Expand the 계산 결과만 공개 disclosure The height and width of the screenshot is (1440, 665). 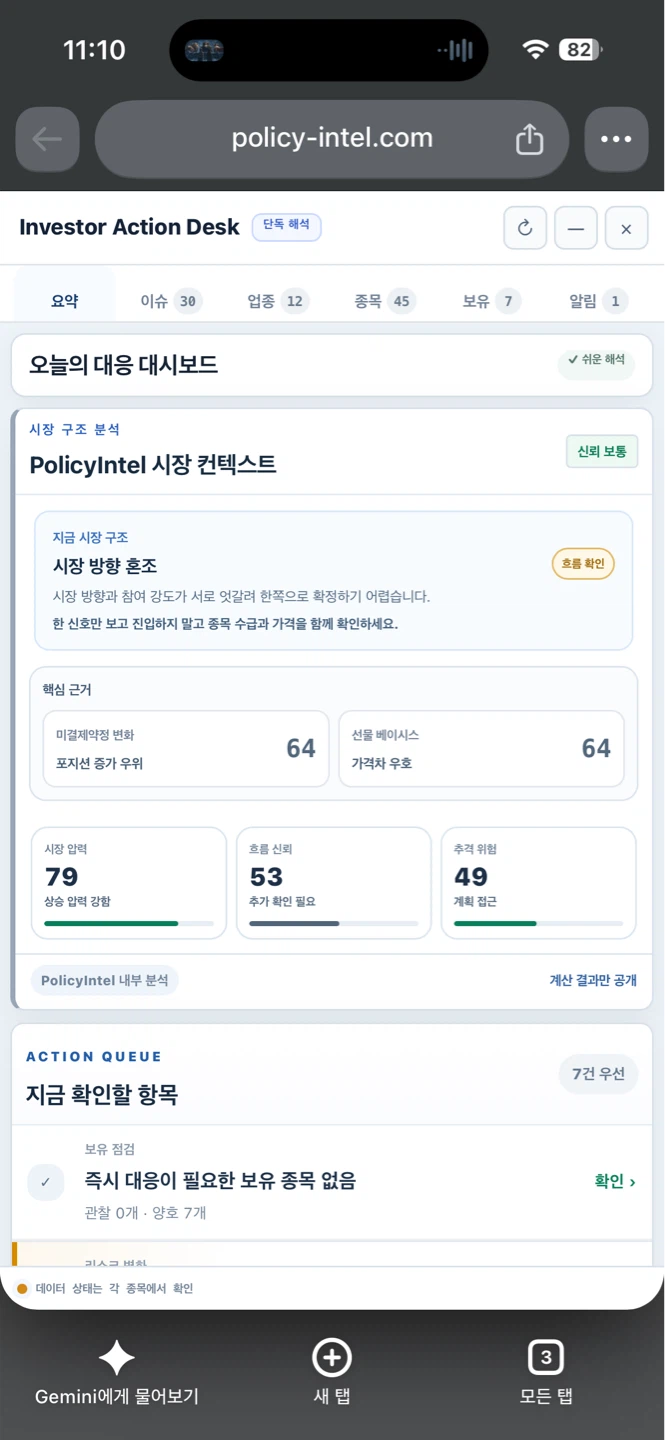(593, 980)
